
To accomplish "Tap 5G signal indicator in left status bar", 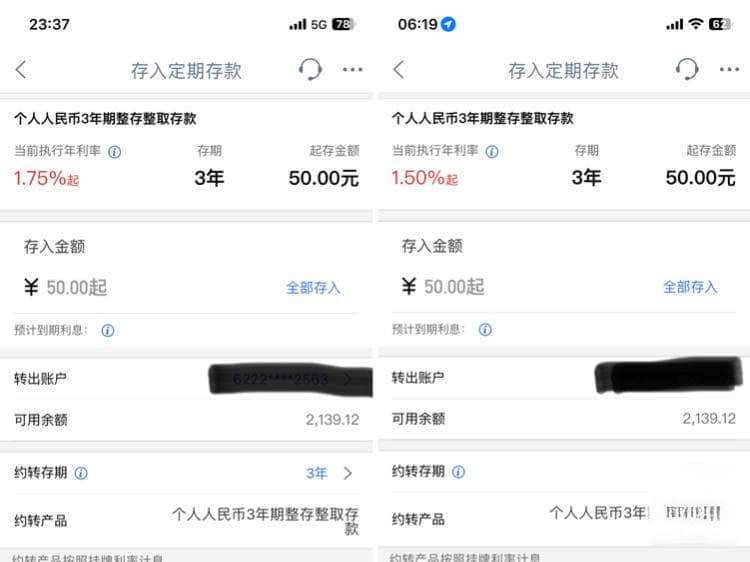I will pos(319,24).
